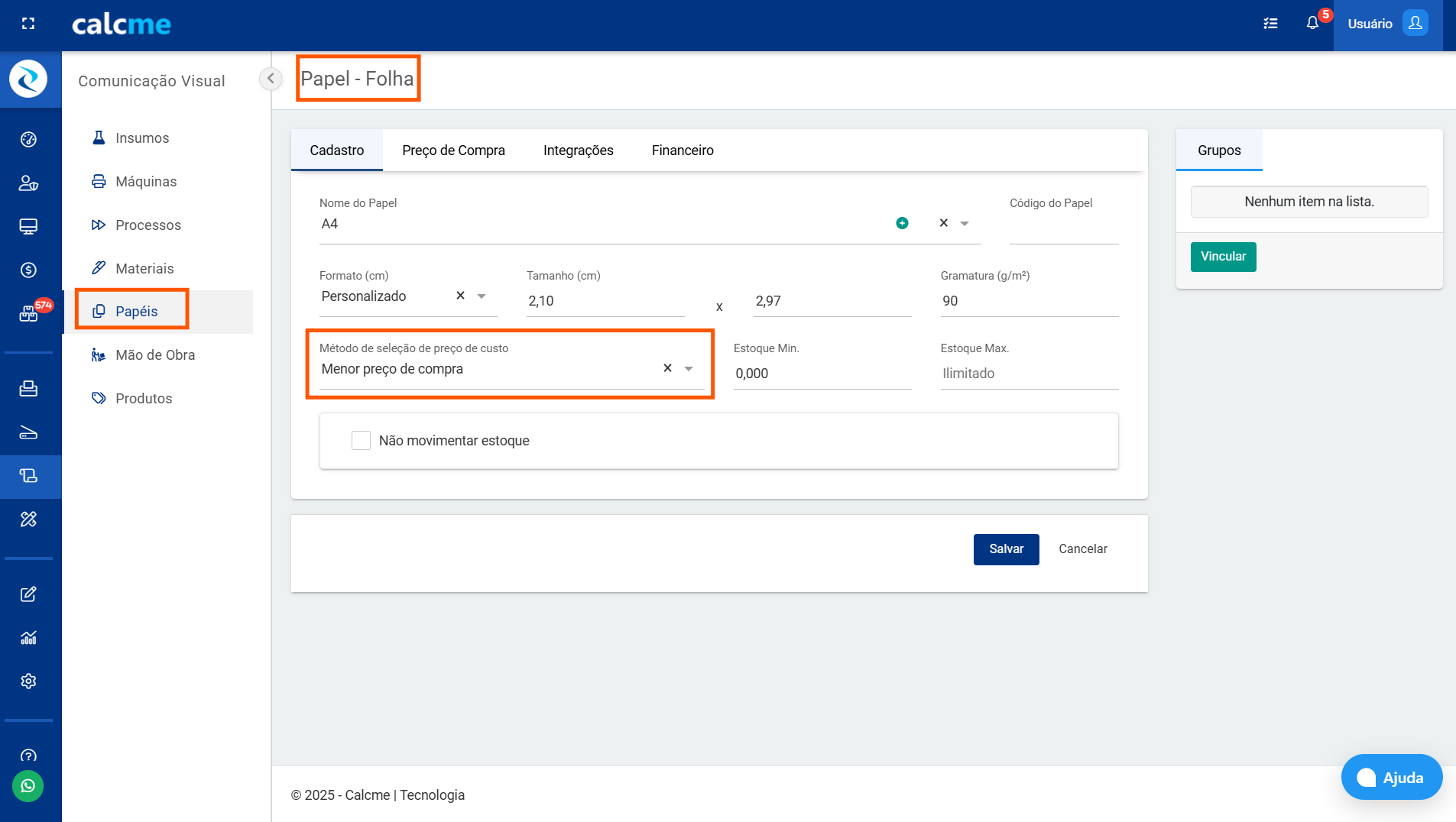Open settings gear in left sidebar
This screenshot has height=822, width=1456.
[28, 681]
